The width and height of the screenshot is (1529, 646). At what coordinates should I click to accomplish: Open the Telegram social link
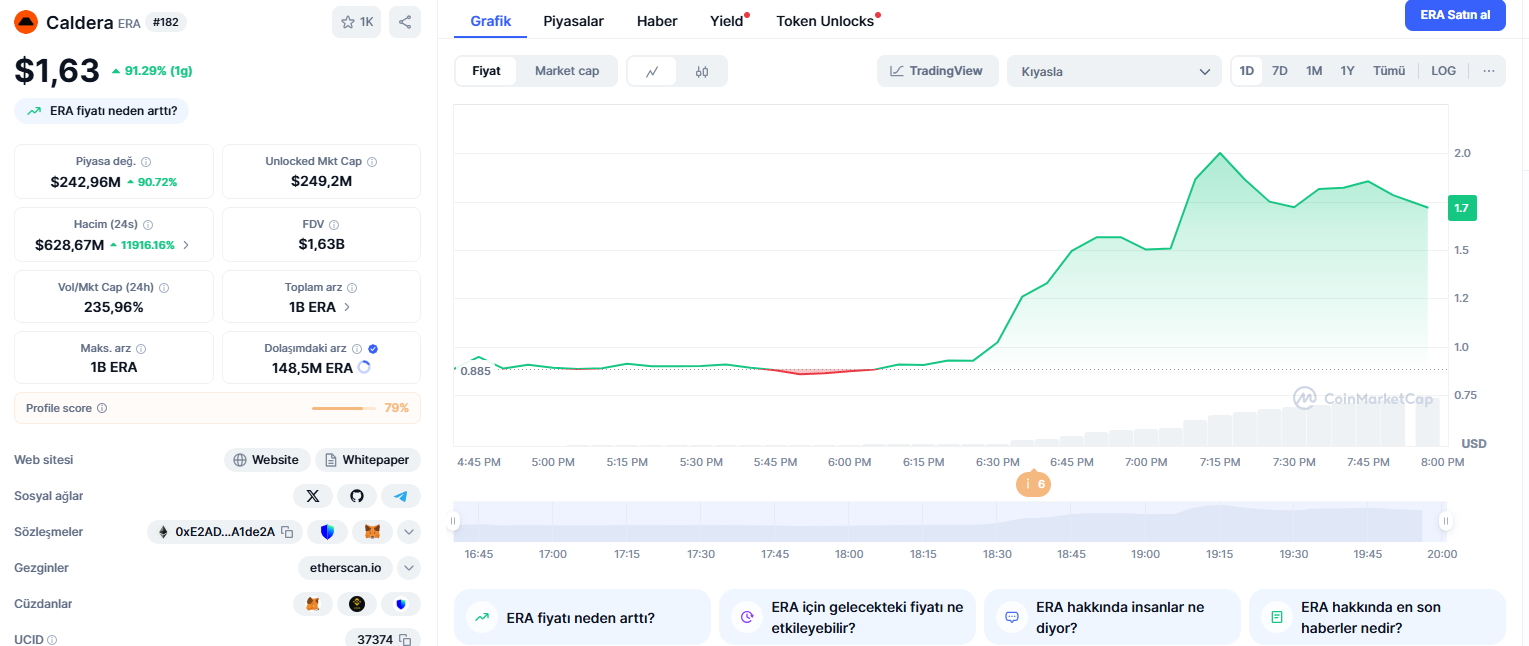(401, 496)
